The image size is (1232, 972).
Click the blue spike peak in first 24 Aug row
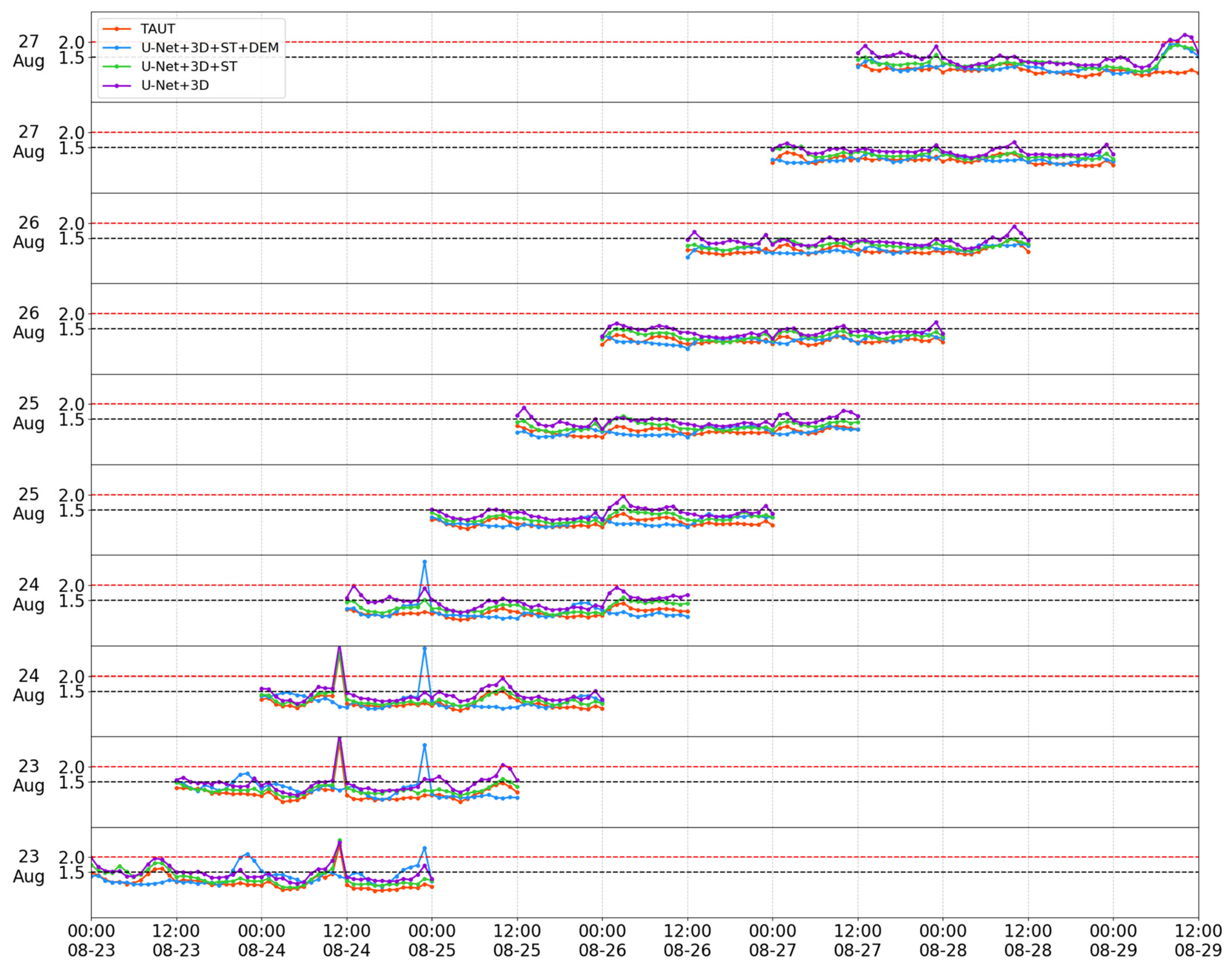coord(425,562)
